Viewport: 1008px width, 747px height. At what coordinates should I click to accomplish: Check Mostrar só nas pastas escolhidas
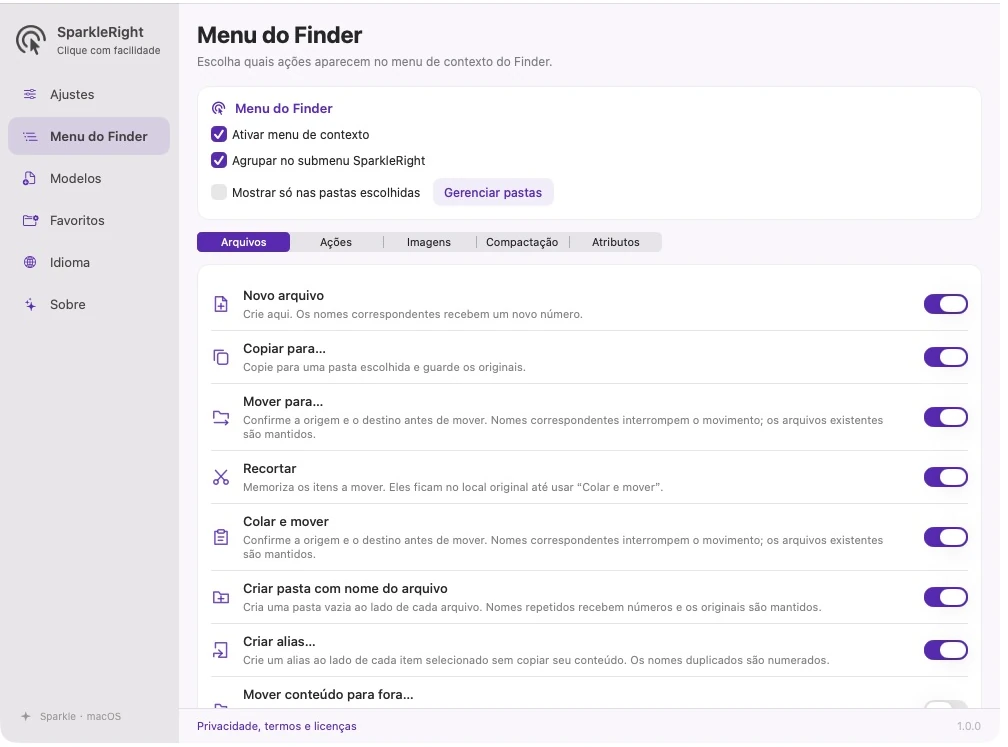click(219, 192)
